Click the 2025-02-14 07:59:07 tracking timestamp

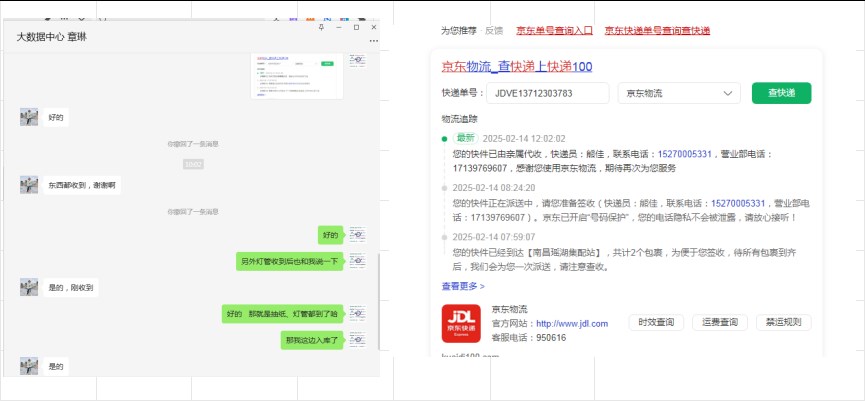494,237
